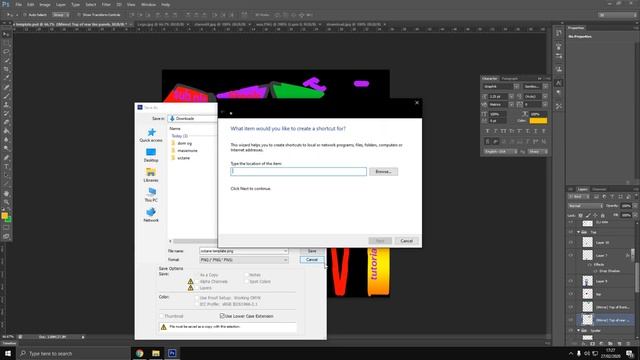
Task: Click yellow text Color swatch in Character panel
Action: click(538, 121)
